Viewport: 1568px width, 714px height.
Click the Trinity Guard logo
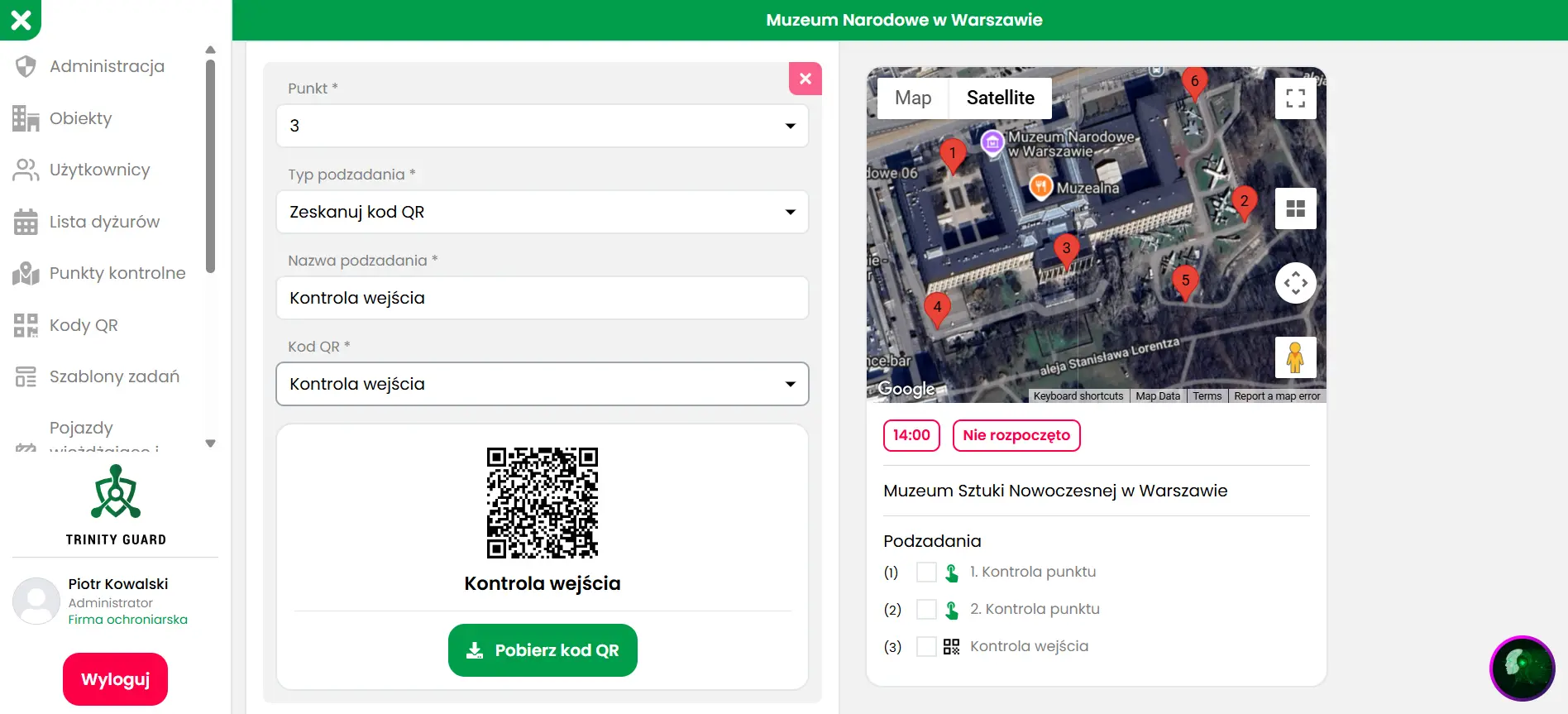(x=116, y=505)
